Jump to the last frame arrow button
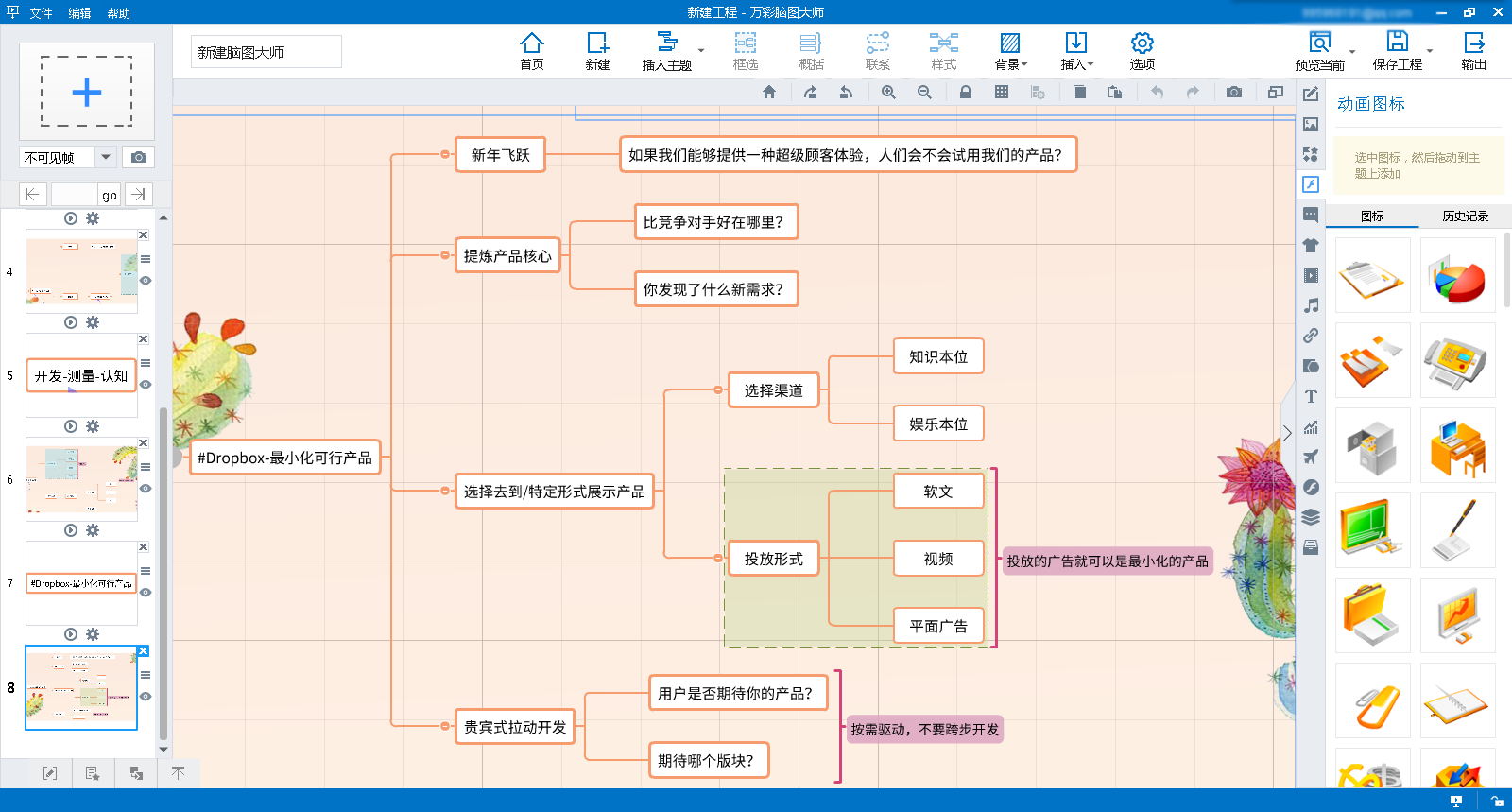 pos(139,195)
